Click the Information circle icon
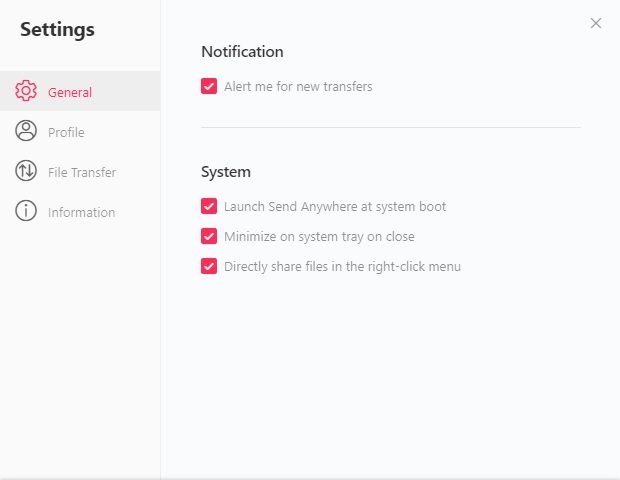Viewport: 620px width, 480px height. [26, 211]
